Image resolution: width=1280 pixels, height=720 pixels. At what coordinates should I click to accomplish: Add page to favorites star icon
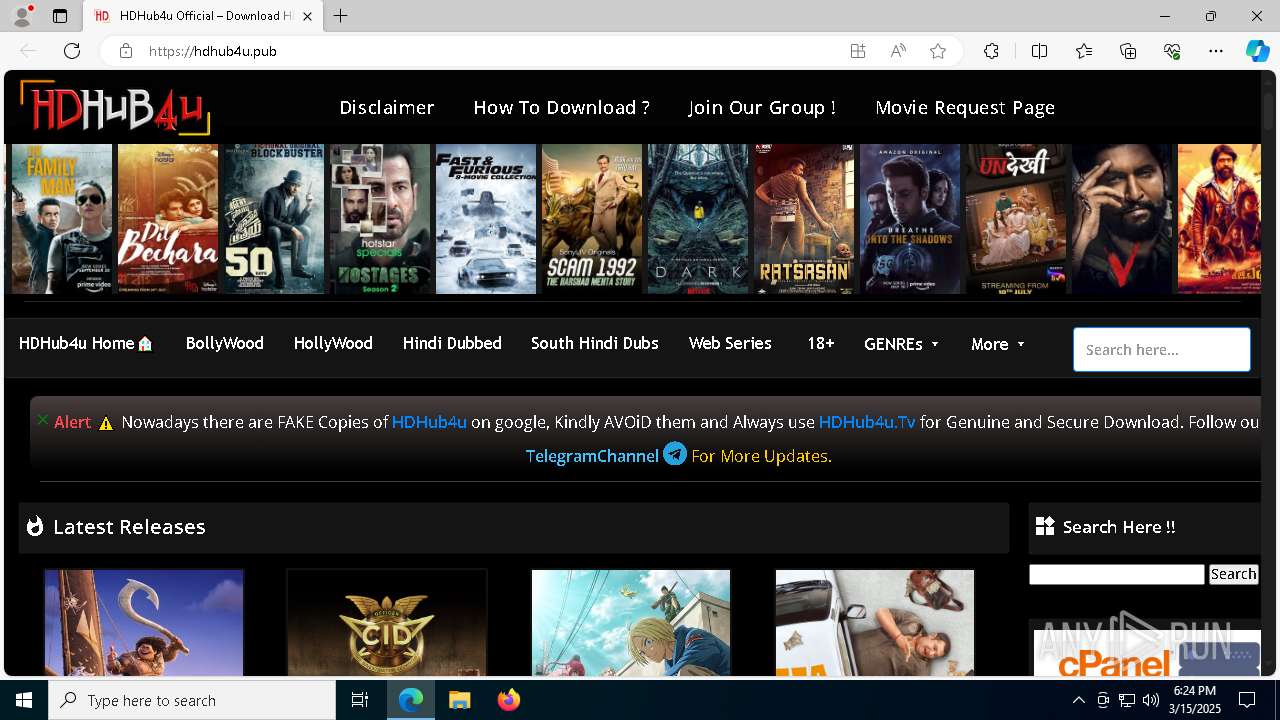[938, 51]
